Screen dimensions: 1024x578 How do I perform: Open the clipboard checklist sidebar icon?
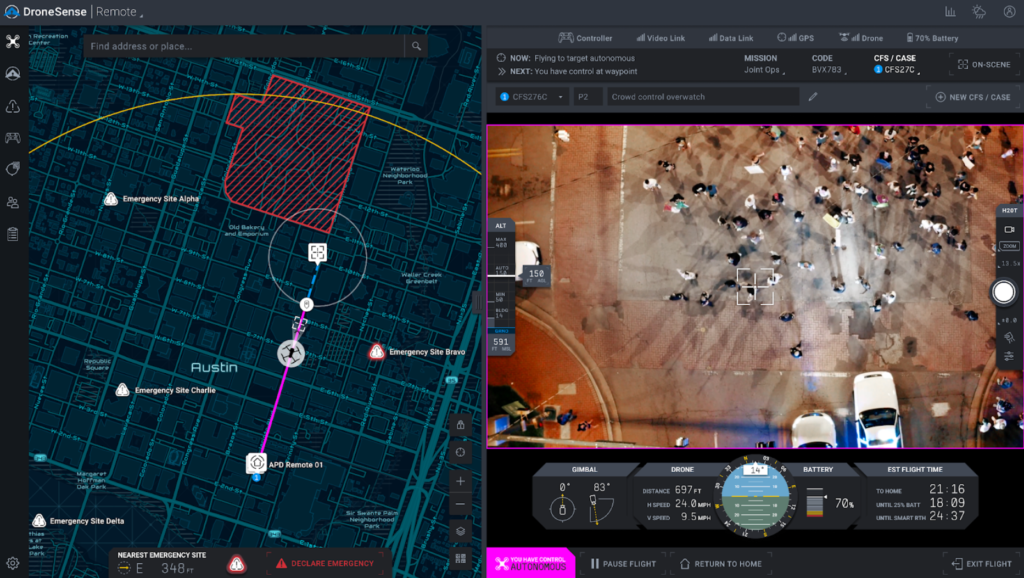tap(14, 234)
